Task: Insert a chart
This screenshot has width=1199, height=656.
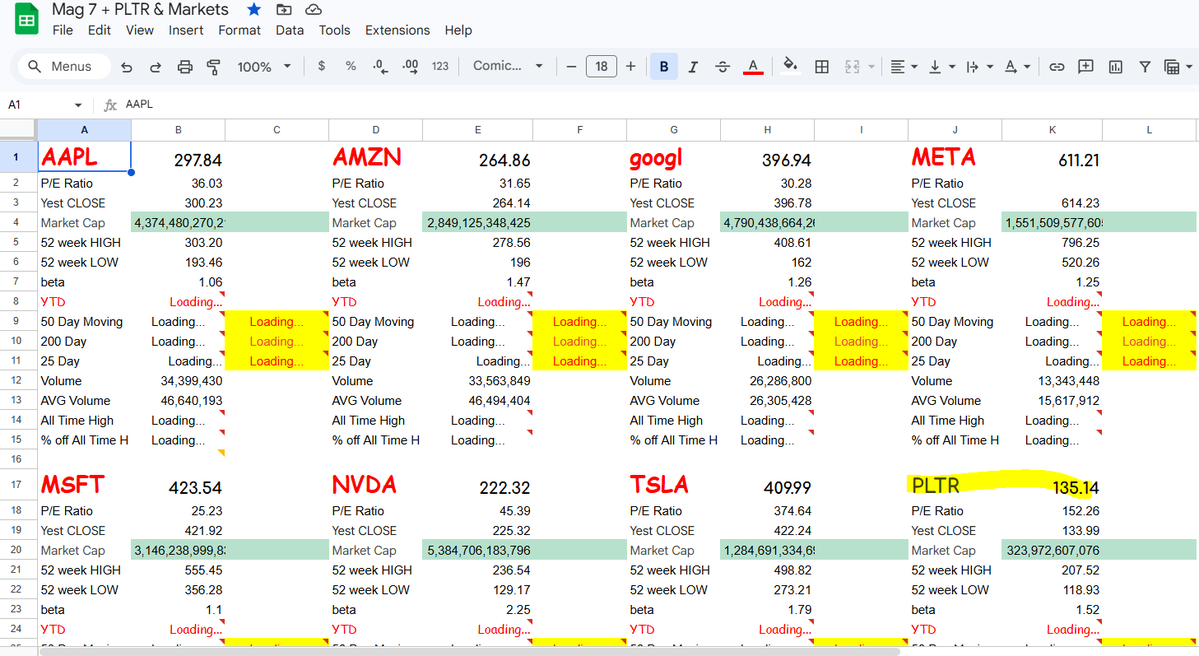Action: point(1116,67)
